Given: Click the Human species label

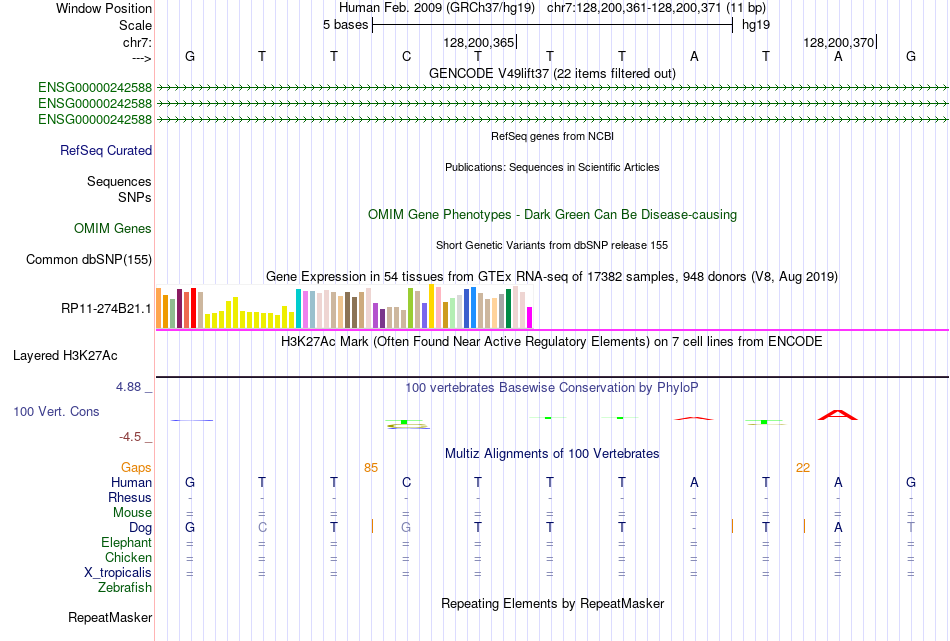Looking at the screenshot, I should [131, 482].
